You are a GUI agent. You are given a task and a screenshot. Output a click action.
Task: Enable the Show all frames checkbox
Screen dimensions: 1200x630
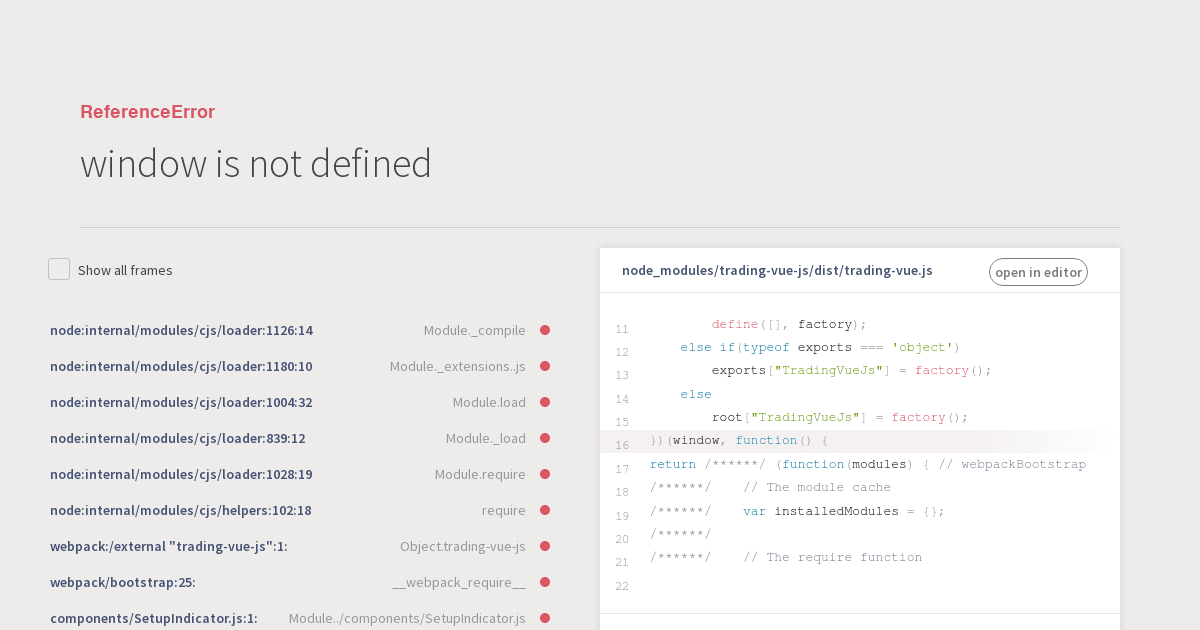(x=59, y=269)
